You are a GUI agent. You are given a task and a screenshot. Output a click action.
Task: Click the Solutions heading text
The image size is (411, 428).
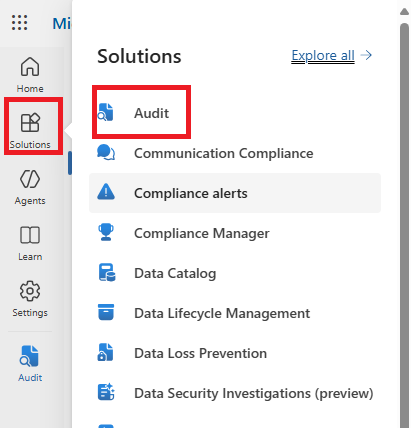point(139,56)
